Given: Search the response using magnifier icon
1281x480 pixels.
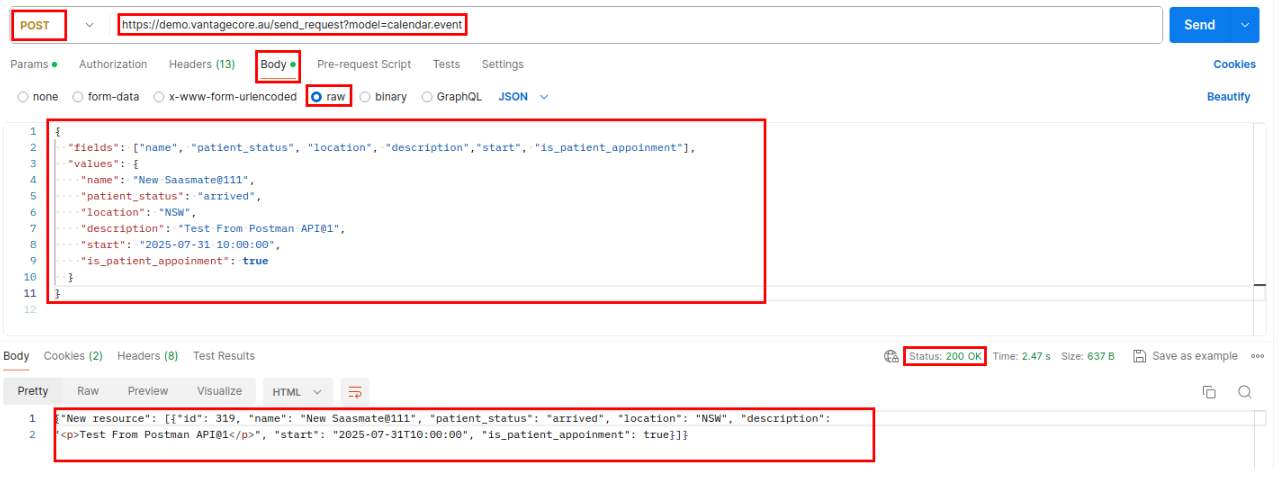Looking at the screenshot, I should (1245, 392).
